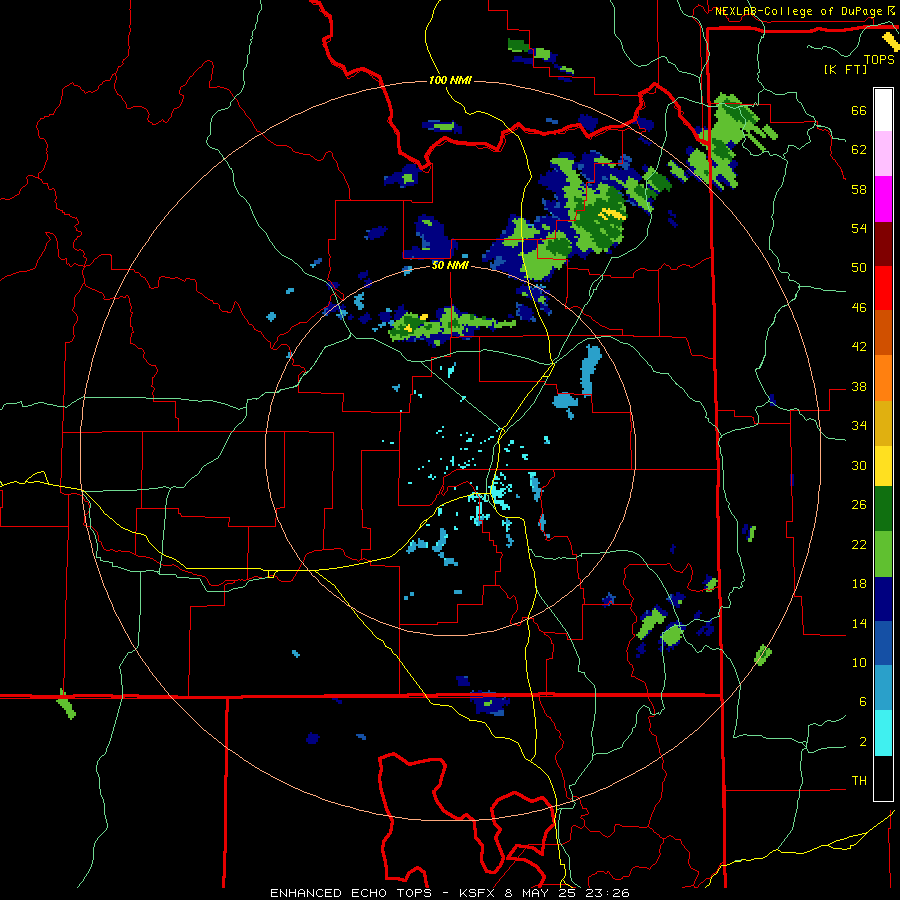This screenshot has width=900, height=900.
Task: Choose the navy blue legend swatch
Action: click(x=883, y=599)
